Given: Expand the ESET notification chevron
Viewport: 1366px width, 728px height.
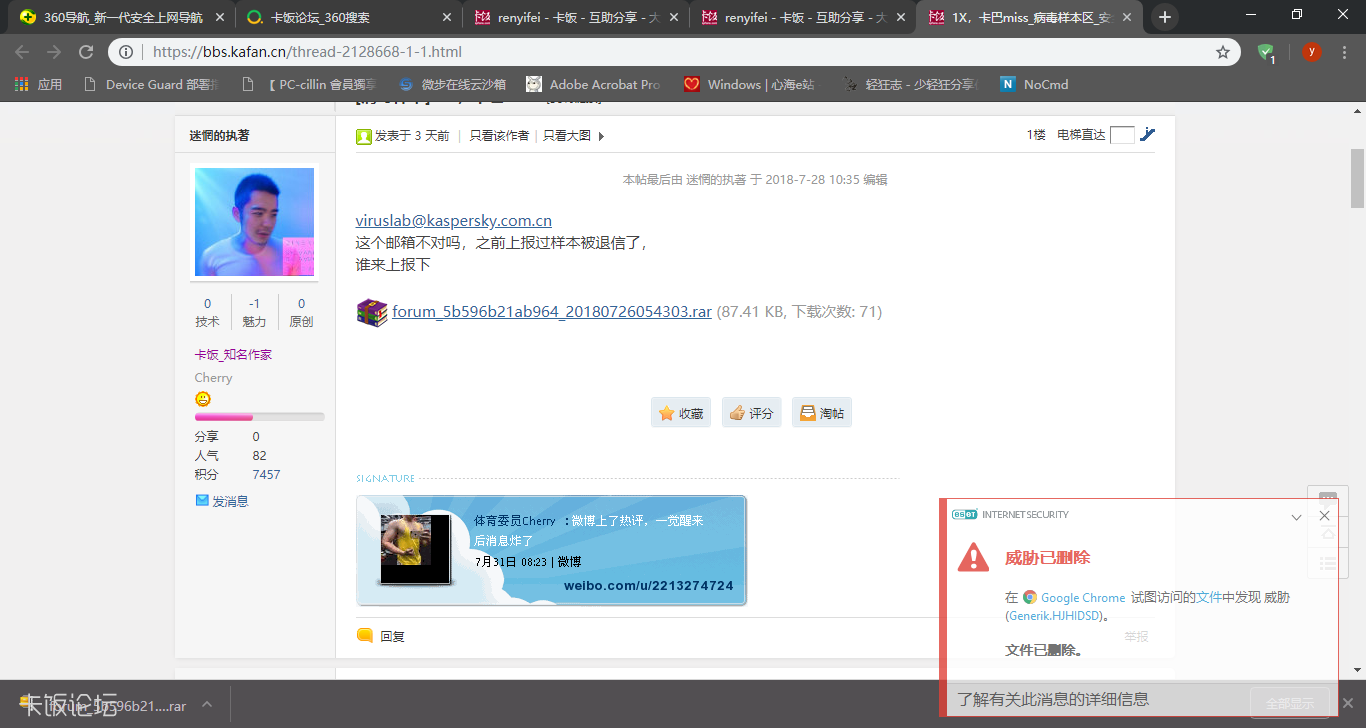Looking at the screenshot, I should (1296, 517).
